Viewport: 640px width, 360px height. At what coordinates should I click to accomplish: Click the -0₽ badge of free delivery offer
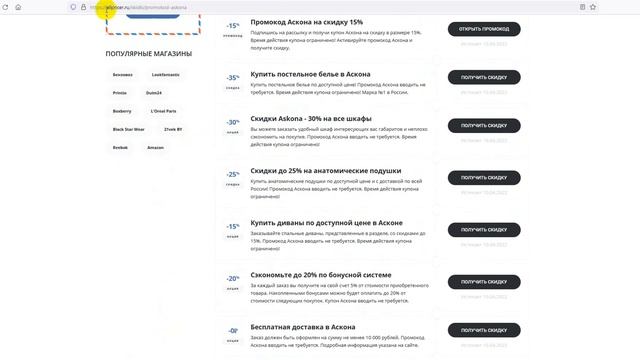(x=233, y=331)
